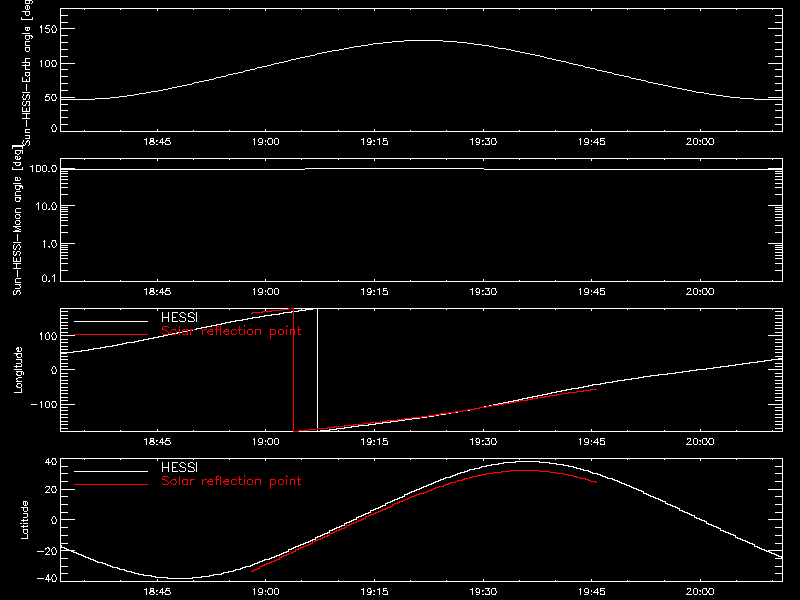Click the white HESSI legend line in Latitude plot
The width and height of the screenshot is (800, 600).
tap(111, 471)
